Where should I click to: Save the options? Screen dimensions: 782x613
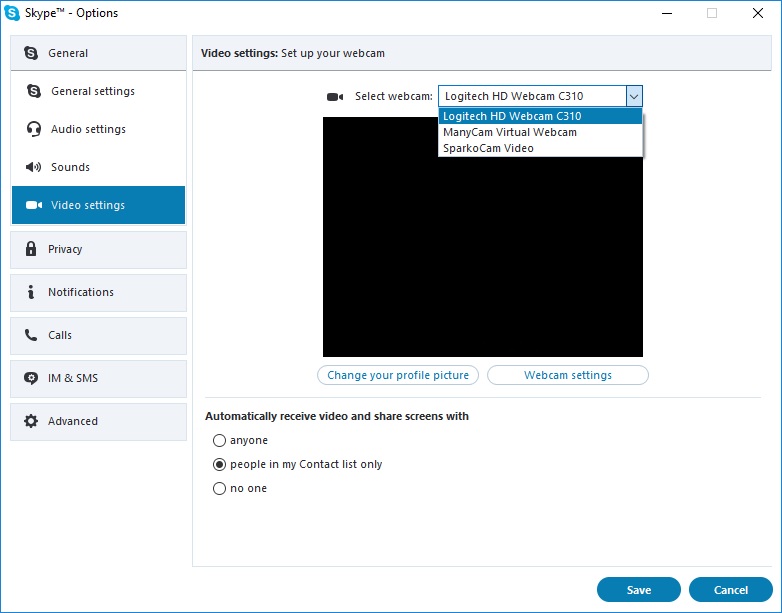[x=639, y=590]
